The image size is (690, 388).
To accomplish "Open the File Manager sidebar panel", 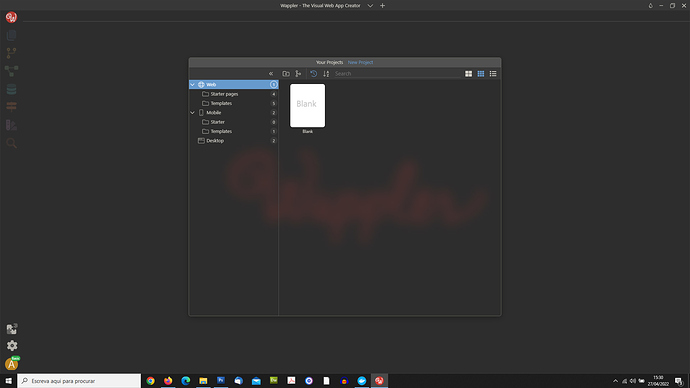I will [x=11, y=35].
